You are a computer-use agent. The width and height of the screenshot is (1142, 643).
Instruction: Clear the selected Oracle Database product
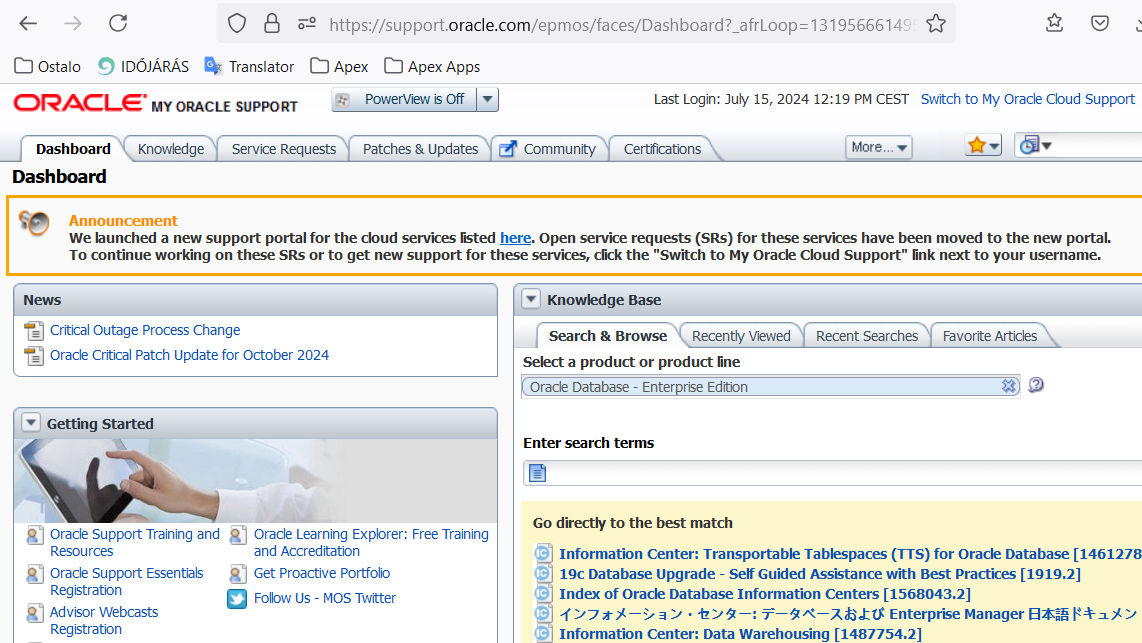(1009, 386)
